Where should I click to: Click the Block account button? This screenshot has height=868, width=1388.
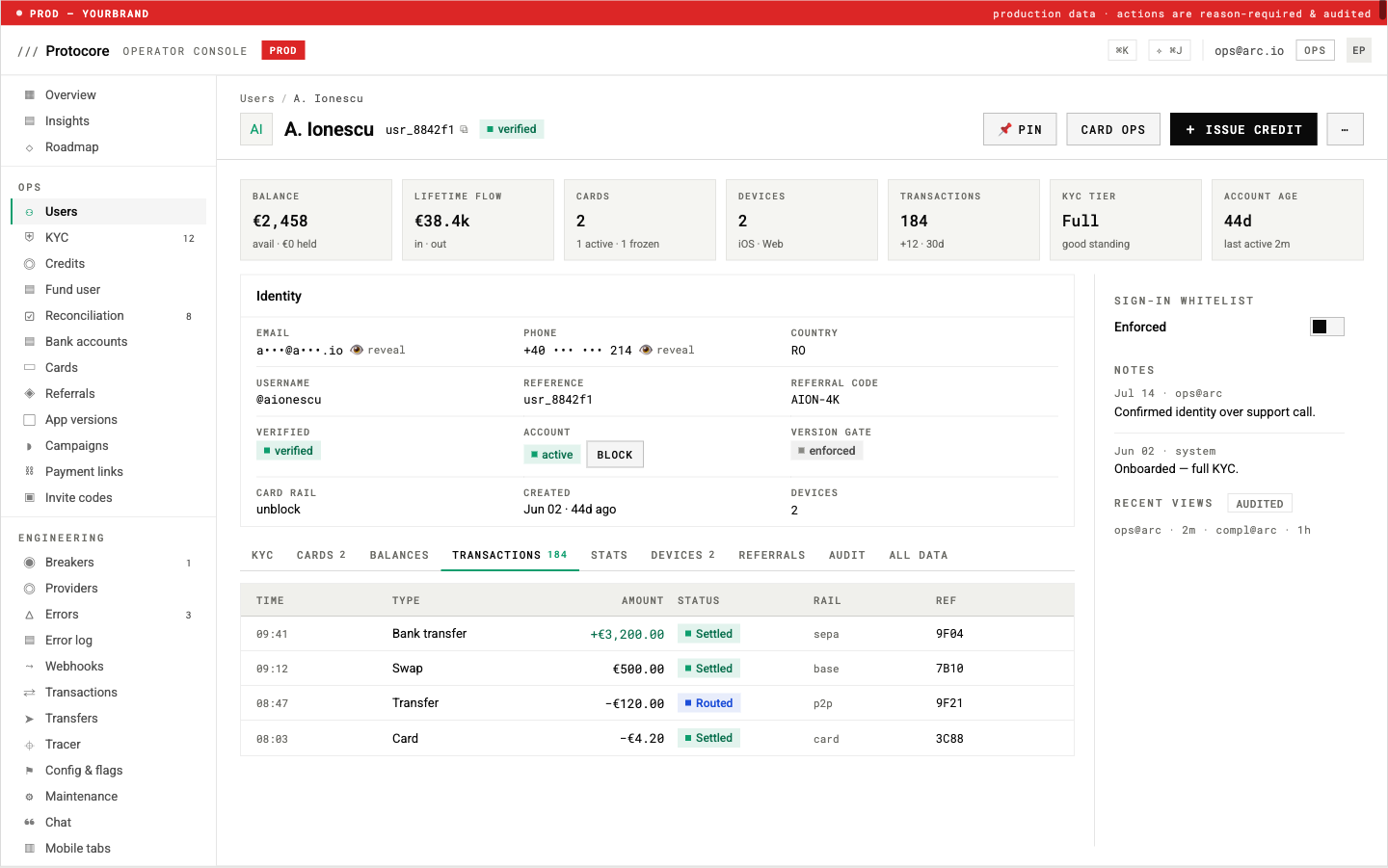pos(615,455)
